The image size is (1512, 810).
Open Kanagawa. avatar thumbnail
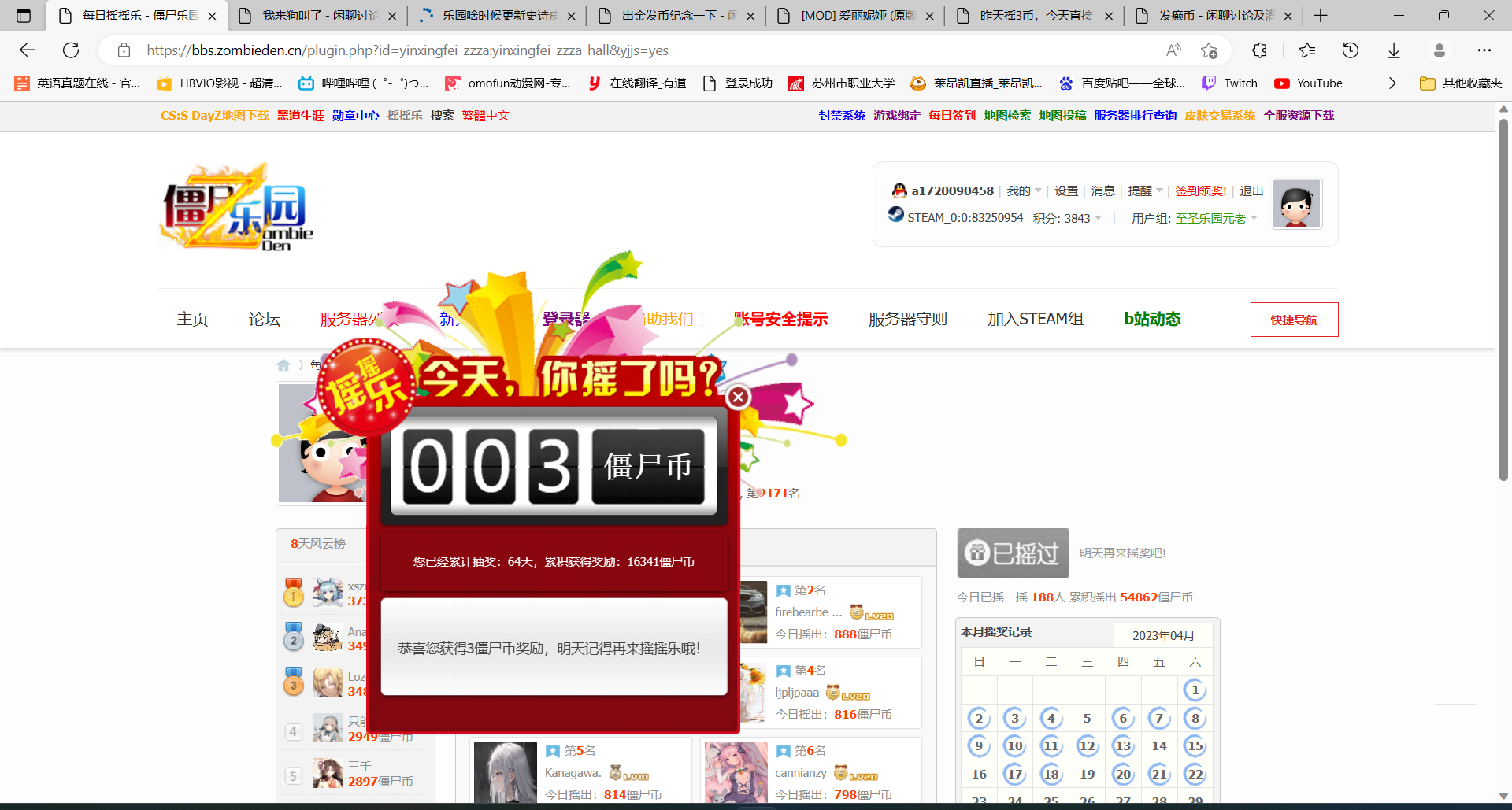click(x=506, y=773)
